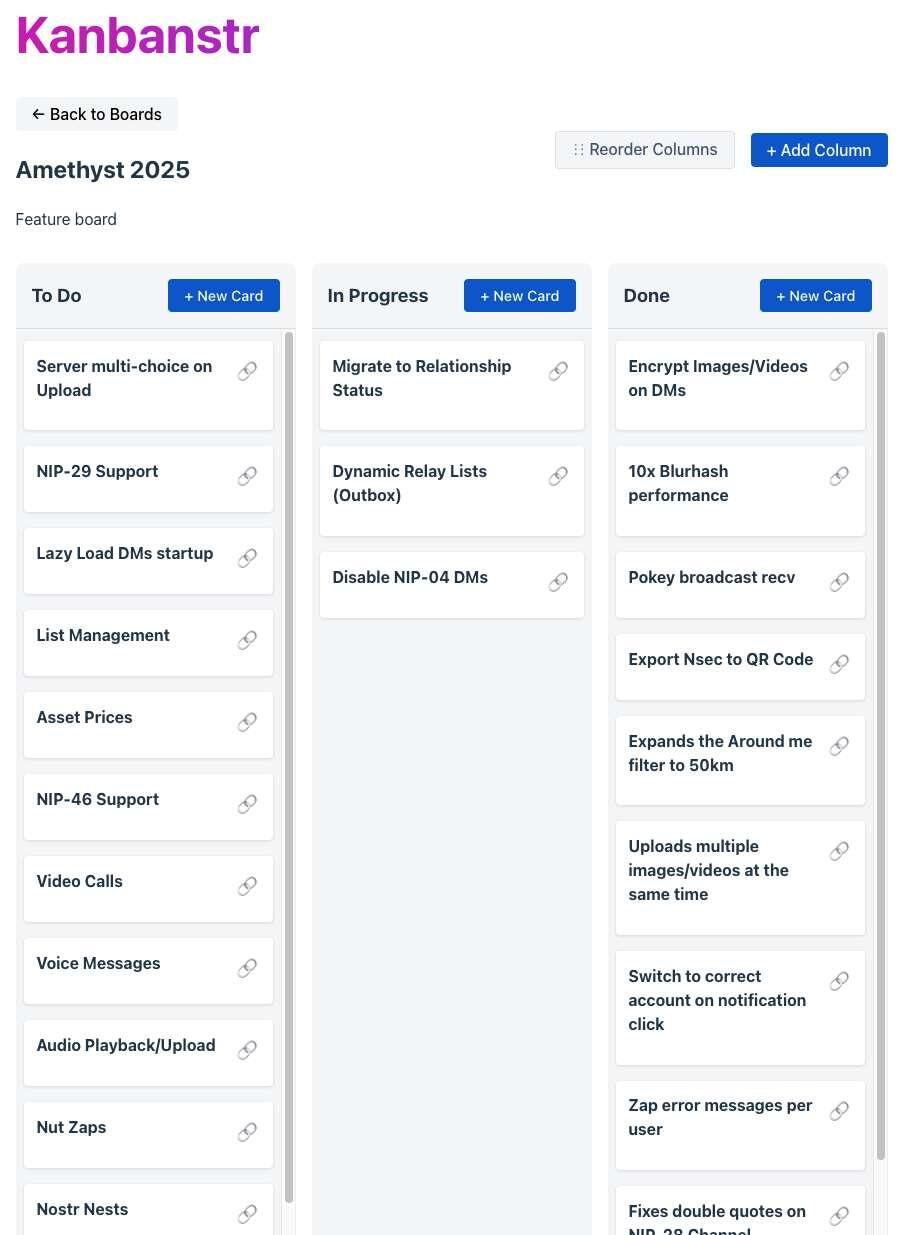This screenshot has width=903, height=1235.
Task: Click link icon on Nut Zaps card
Action: (x=247, y=1132)
